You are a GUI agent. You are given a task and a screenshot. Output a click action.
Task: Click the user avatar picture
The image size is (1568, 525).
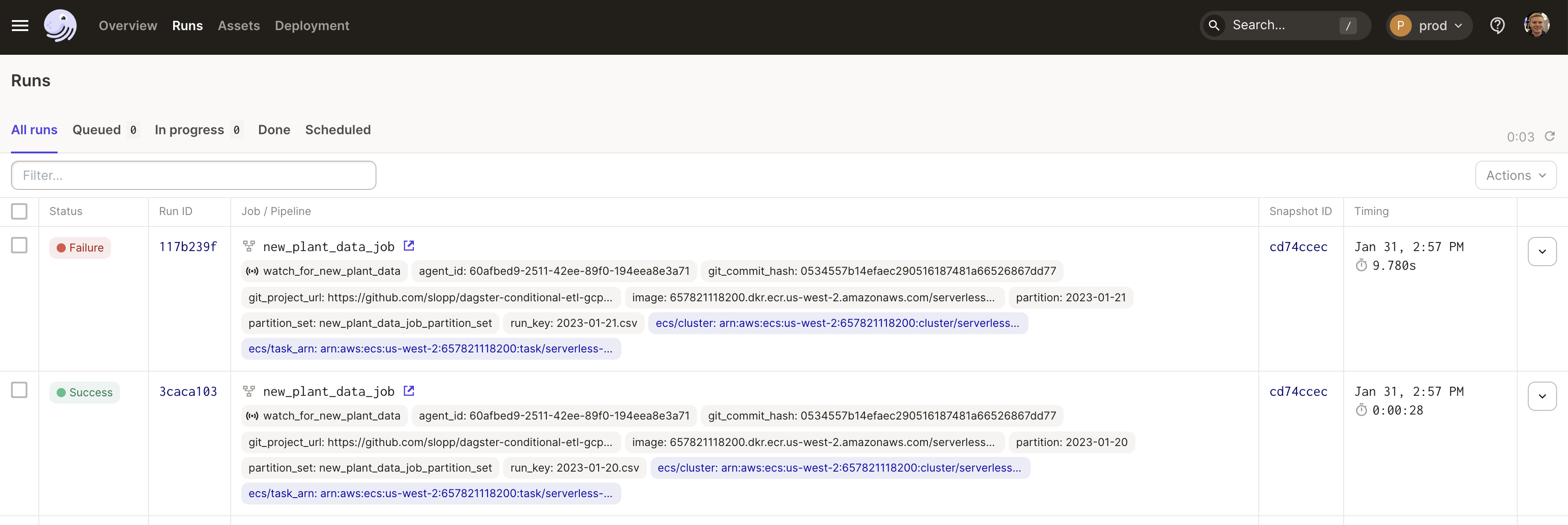[1536, 26]
